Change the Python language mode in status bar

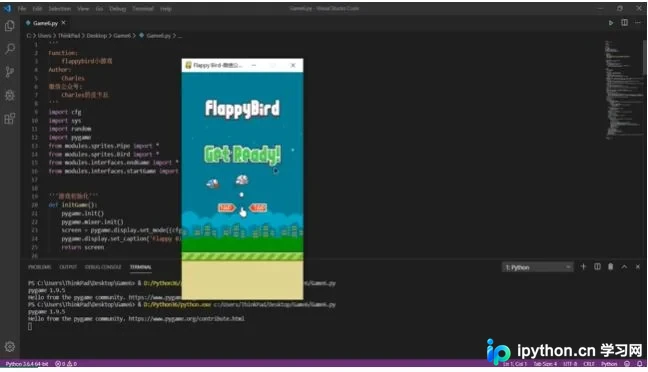pyautogui.click(x=609, y=364)
